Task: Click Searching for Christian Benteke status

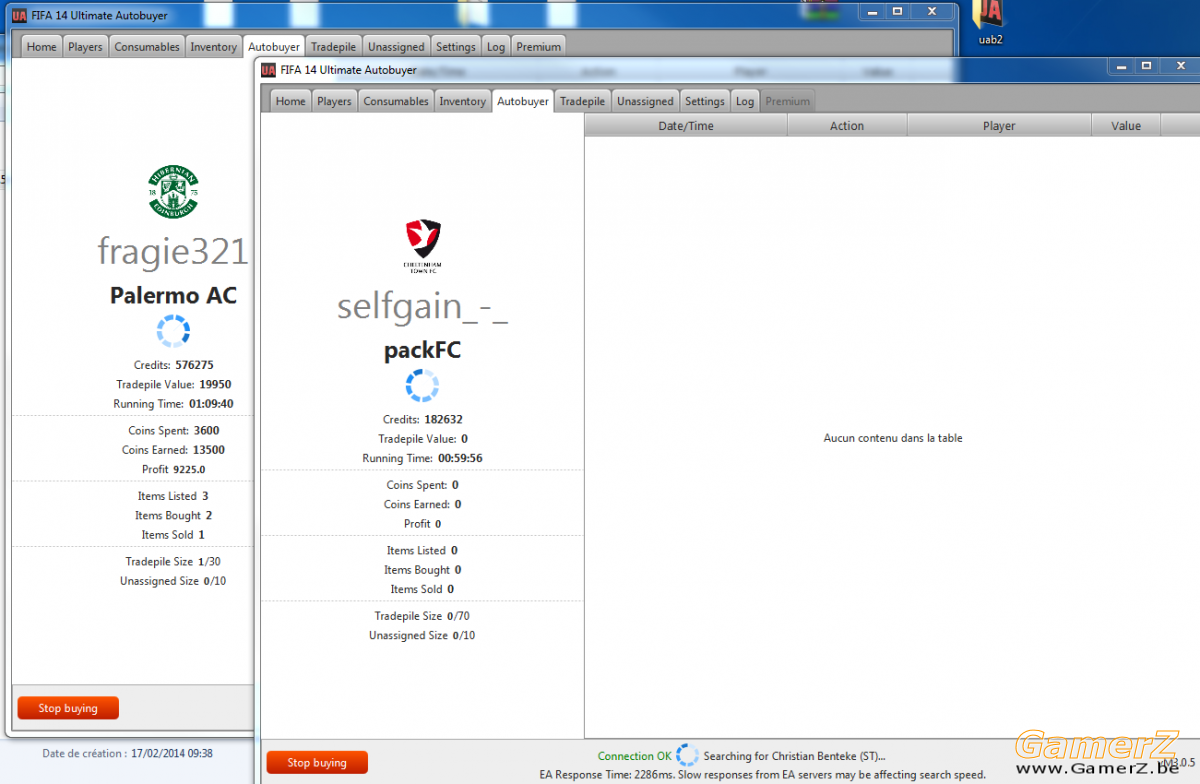Action: (794, 756)
